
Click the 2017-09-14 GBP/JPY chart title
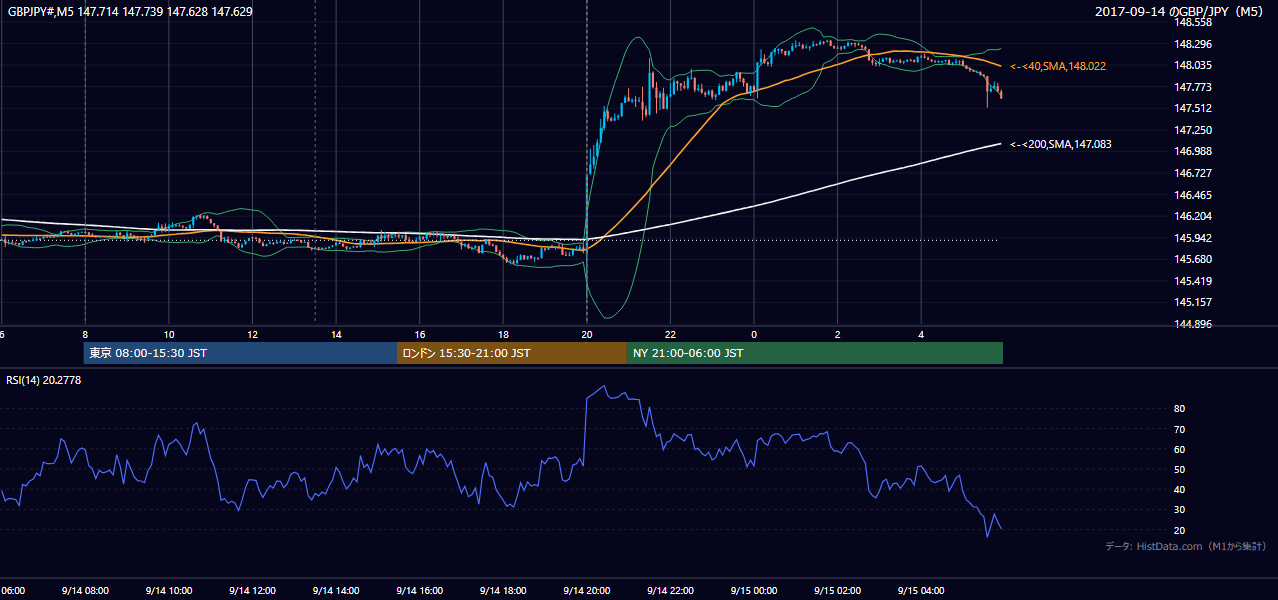tap(1181, 12)
